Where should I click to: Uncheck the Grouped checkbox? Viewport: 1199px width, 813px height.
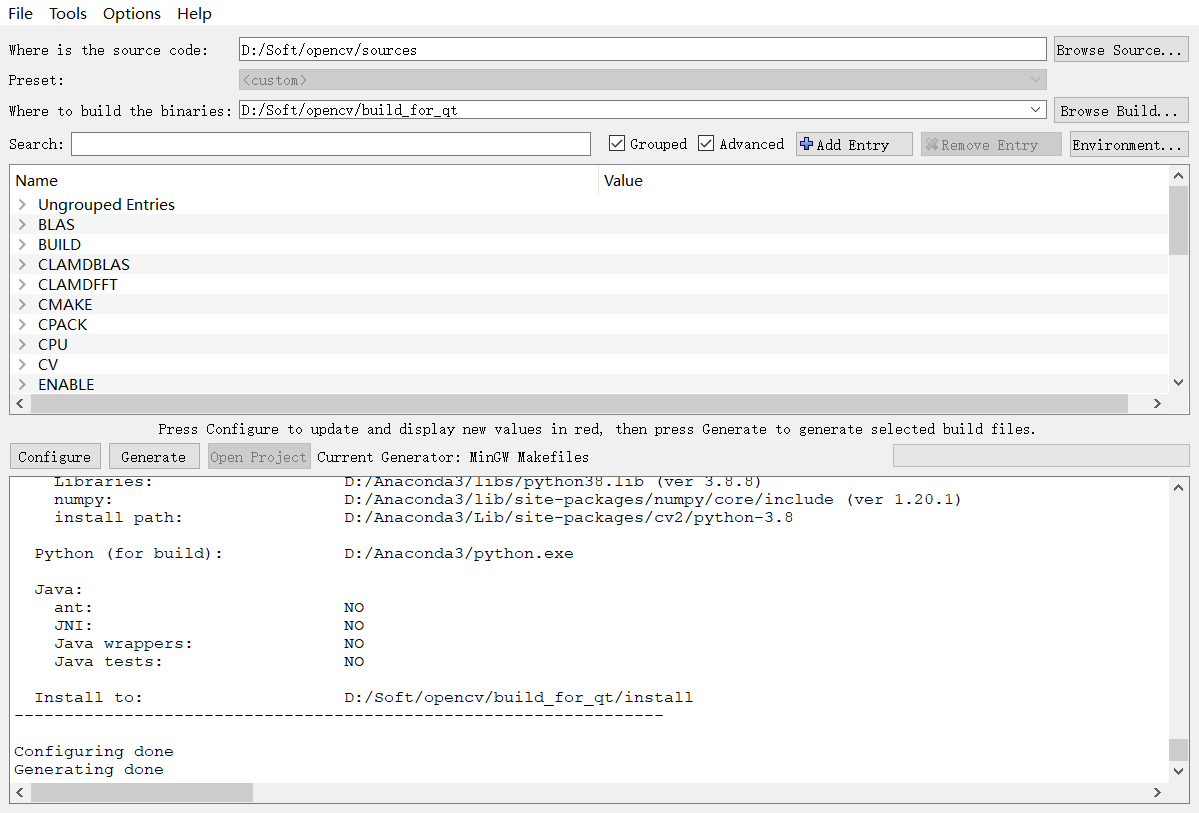tap(617, 143)
